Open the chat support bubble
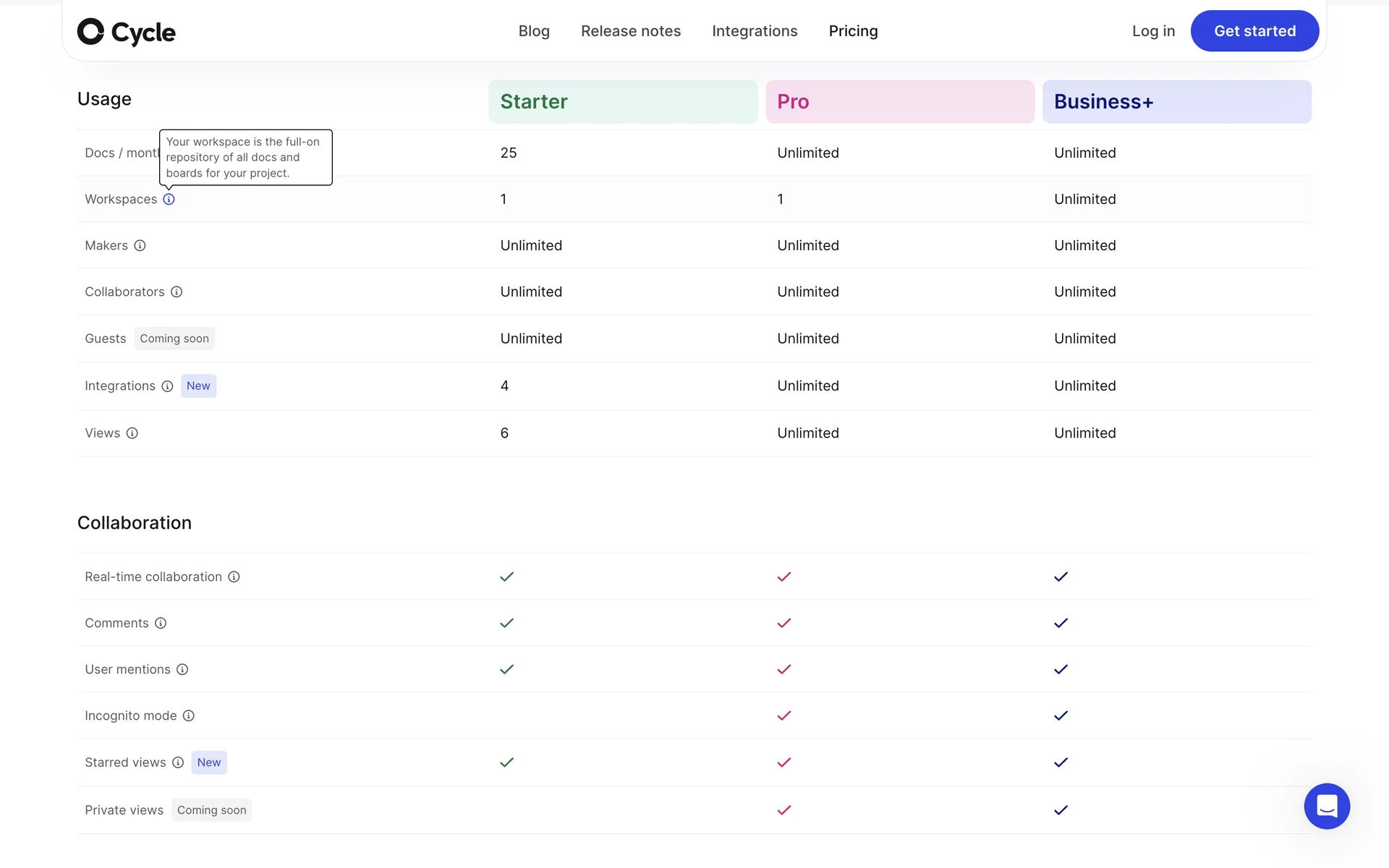Viewport: 1389px width, 868px height. click(x=1326, y=806)
